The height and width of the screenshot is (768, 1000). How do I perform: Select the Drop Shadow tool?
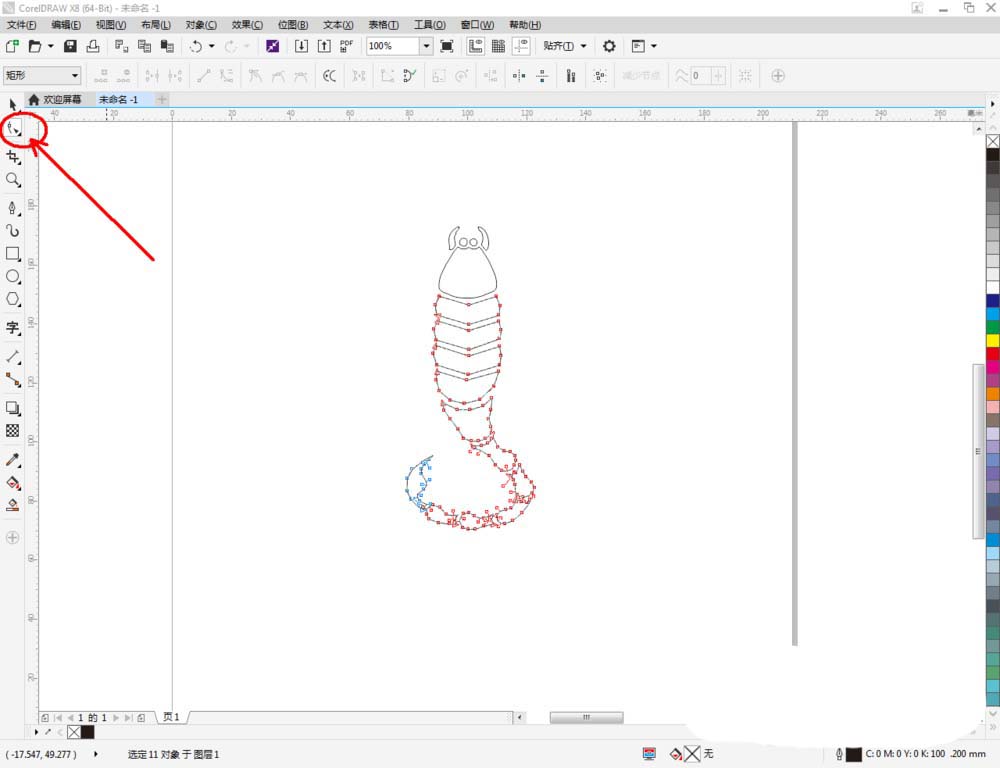click(13, 408)
